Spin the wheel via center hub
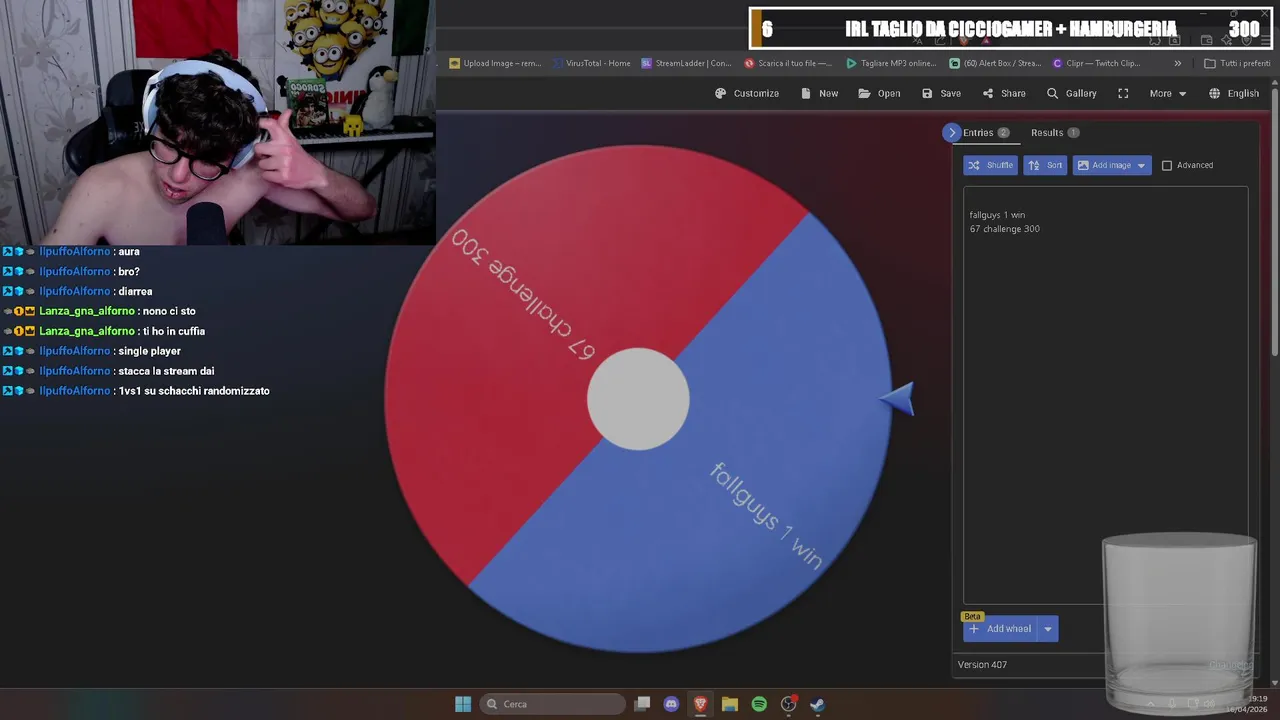 [638, 399]
